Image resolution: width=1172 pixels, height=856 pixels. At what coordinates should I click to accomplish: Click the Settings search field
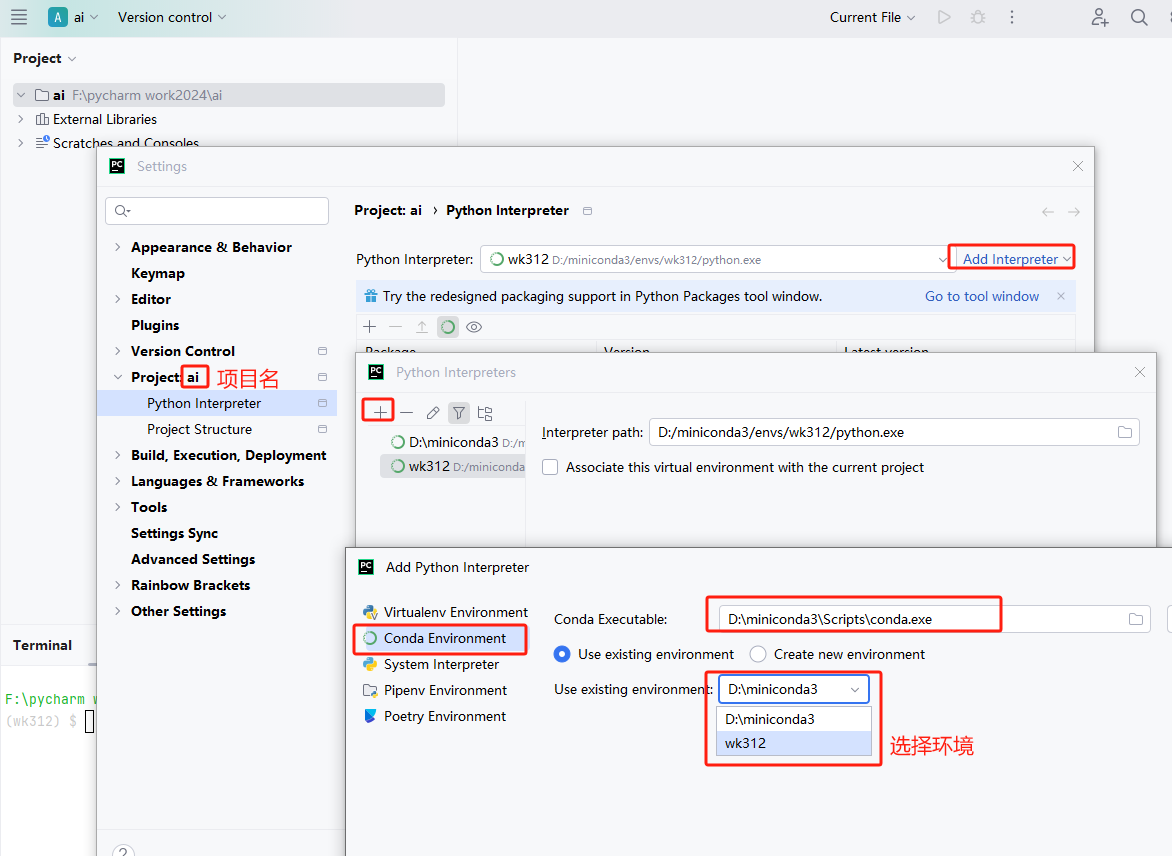(217, 211)
